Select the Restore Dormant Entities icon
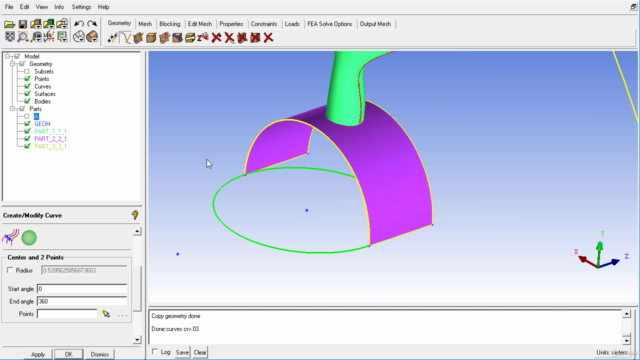 (x=203, y=38)
